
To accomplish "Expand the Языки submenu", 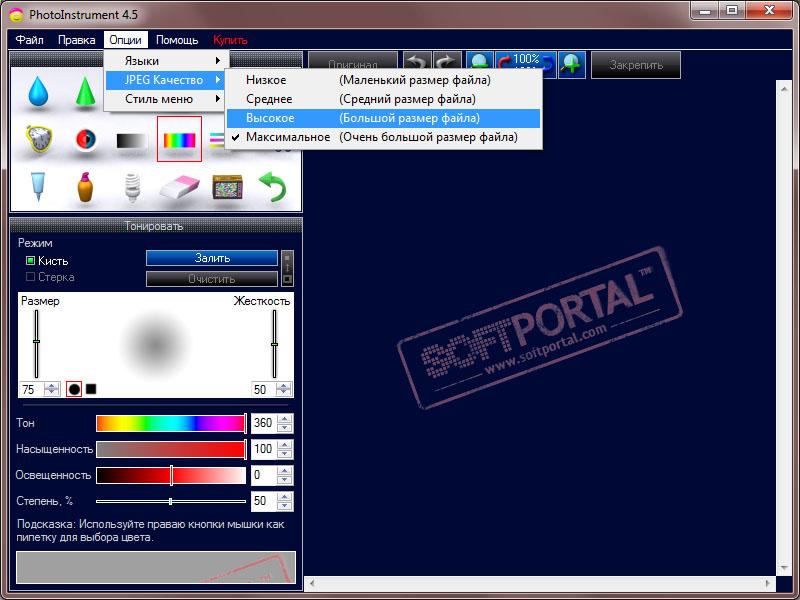I will [x=166, y=61].
